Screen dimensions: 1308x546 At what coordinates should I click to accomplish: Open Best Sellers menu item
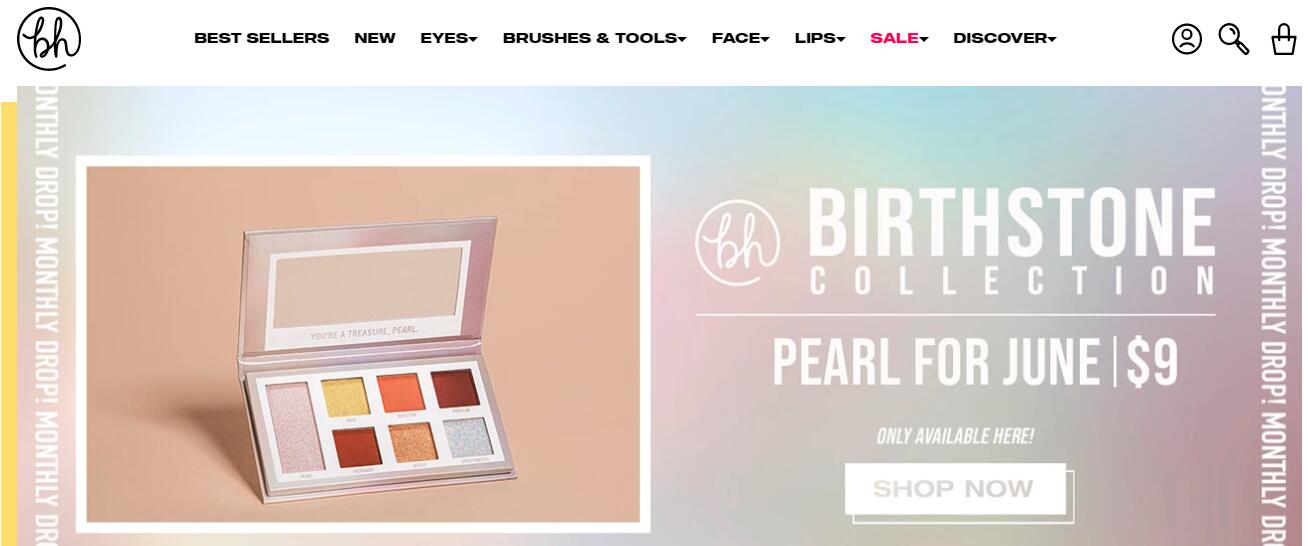coord(261,38)
